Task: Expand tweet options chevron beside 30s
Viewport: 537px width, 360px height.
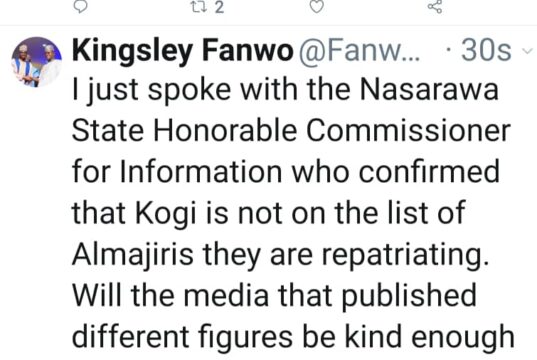Action: [527, 51]
